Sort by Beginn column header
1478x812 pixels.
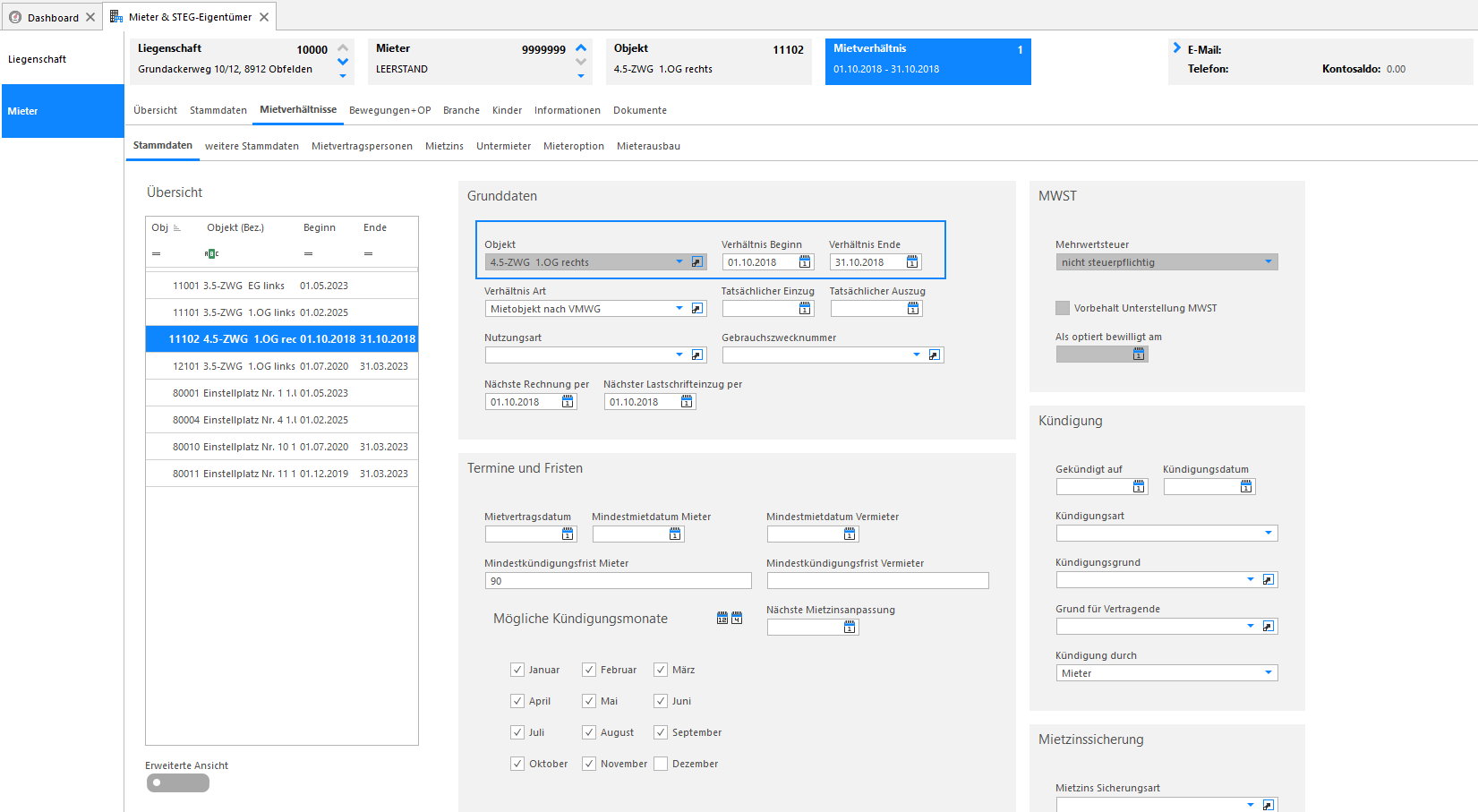(x=320, y=227)
